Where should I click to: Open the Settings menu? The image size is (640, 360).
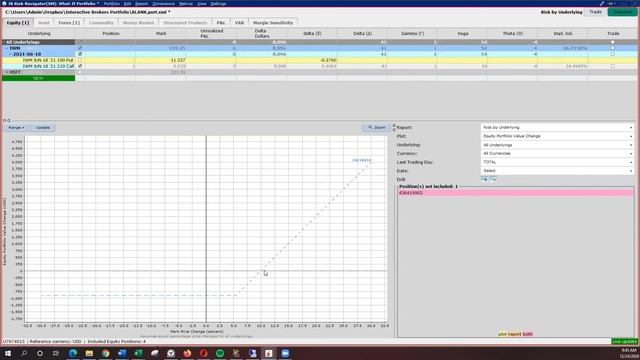point(218,3)
